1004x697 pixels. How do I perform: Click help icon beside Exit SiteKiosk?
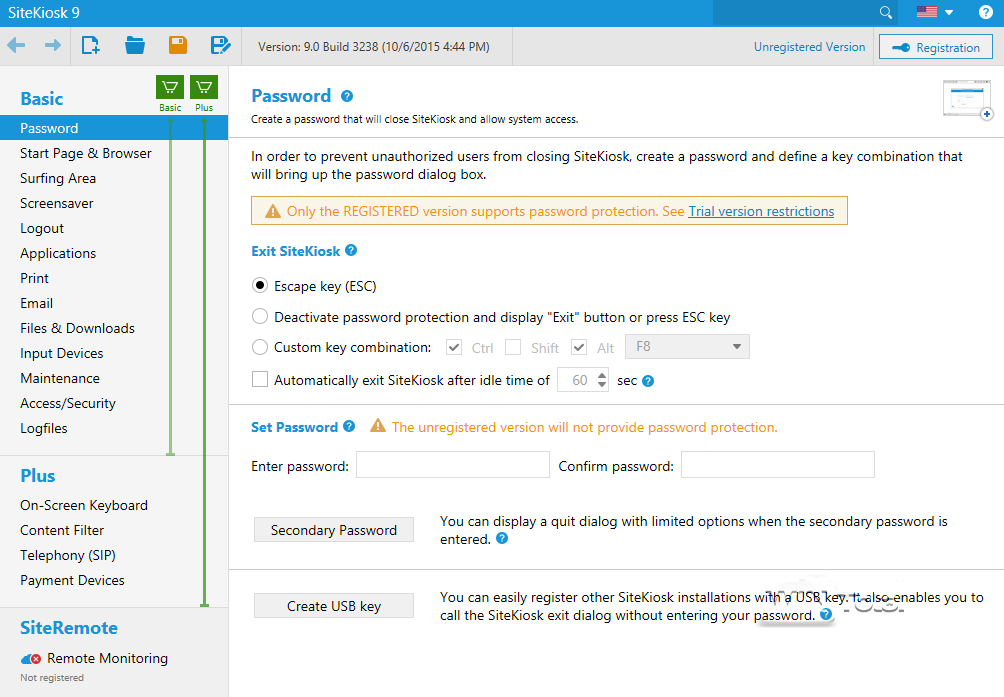(x=351, y=250)
